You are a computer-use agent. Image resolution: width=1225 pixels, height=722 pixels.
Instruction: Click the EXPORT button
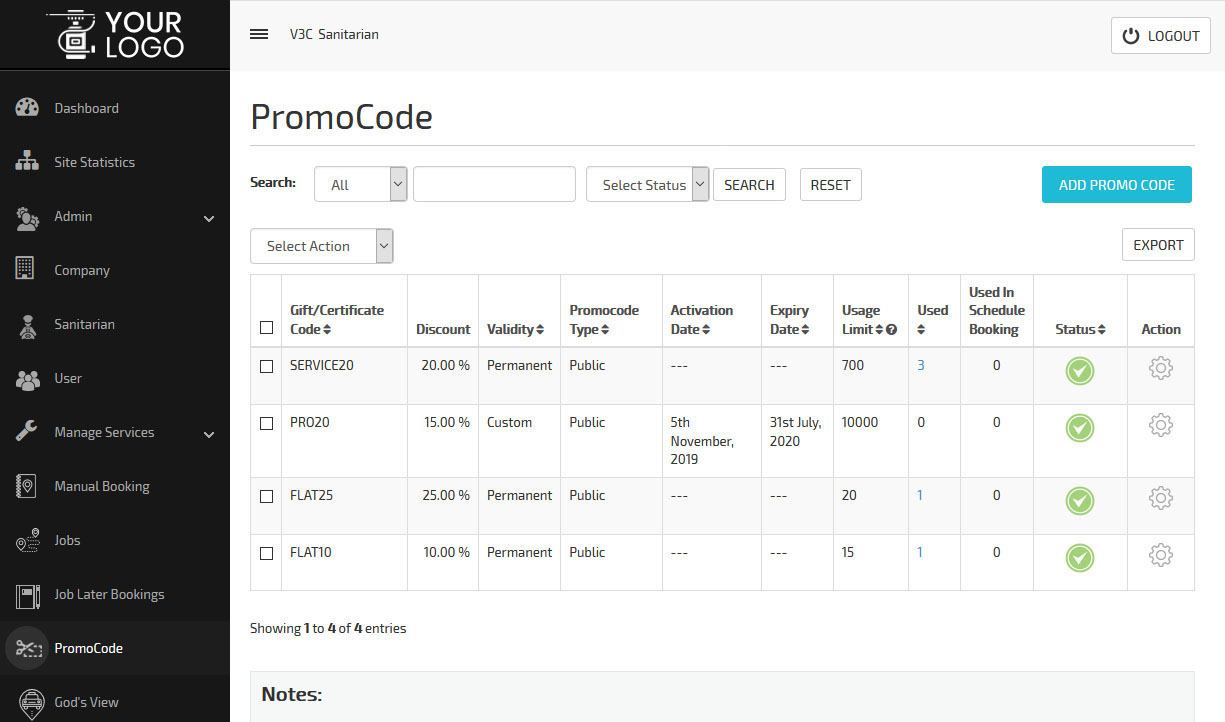pos(1158,245)
